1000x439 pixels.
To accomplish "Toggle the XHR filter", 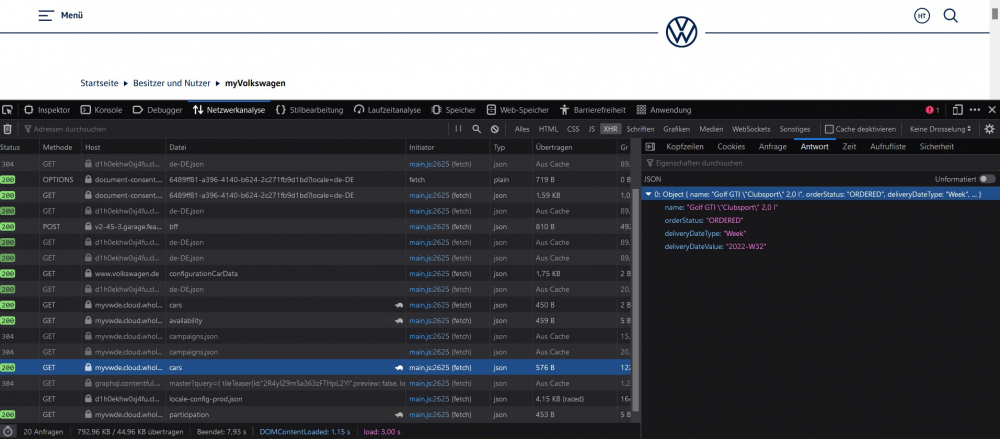I will click(x=610, y=129).
